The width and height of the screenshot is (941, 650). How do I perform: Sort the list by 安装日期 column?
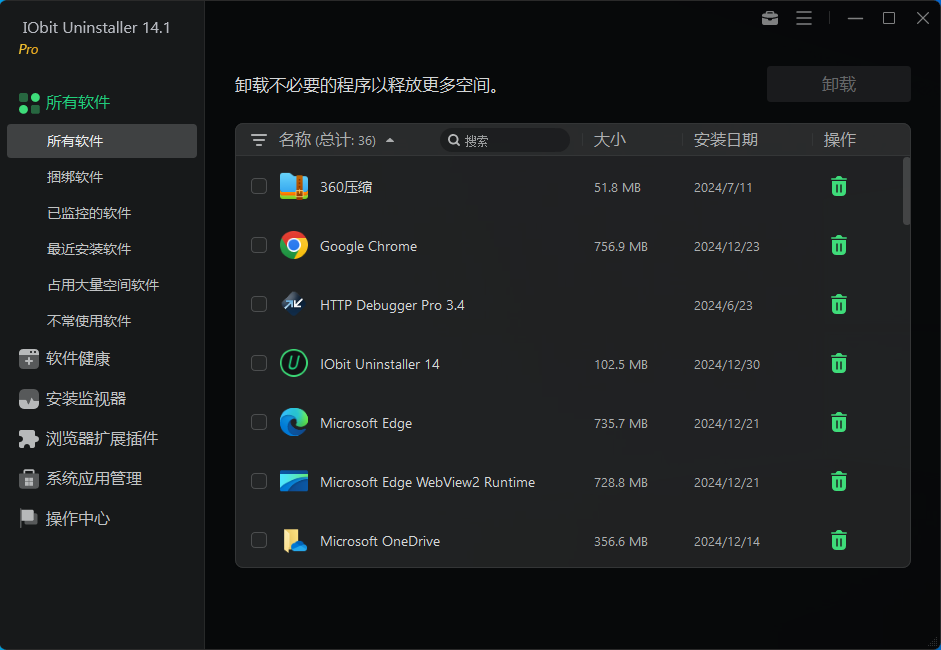click(726, 140)
